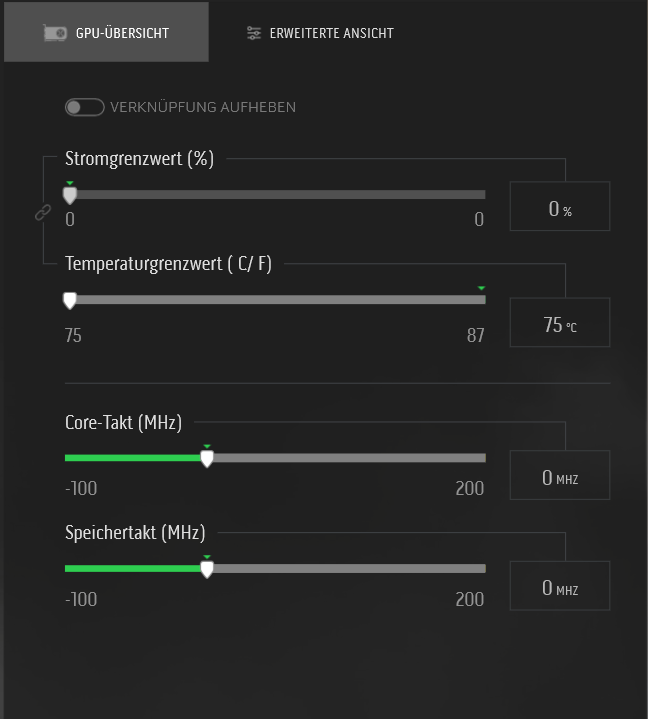Viewport: 648px width, 719px height.
Task: Click green marker above Temperaturgrenzwert slider end
Action: point(481,288)
